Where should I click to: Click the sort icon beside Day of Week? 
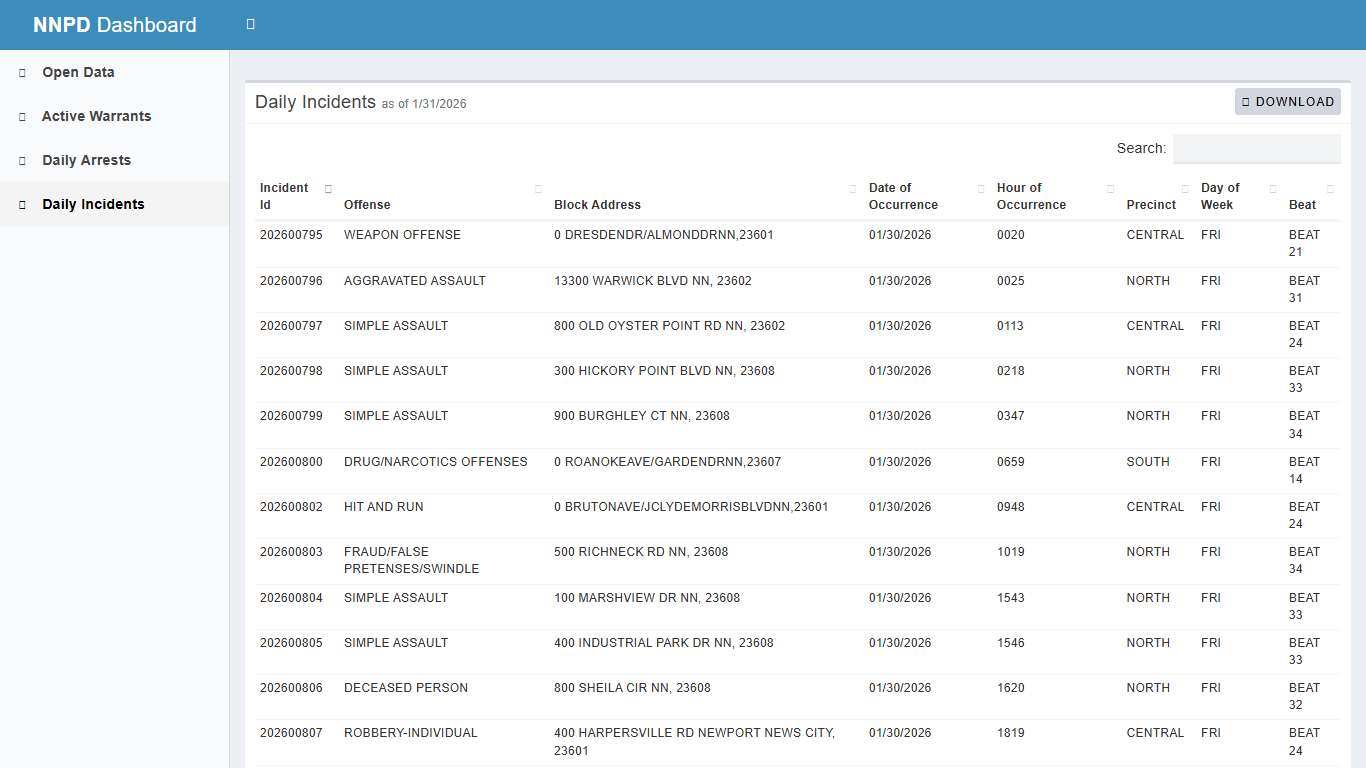point(1272,188)
